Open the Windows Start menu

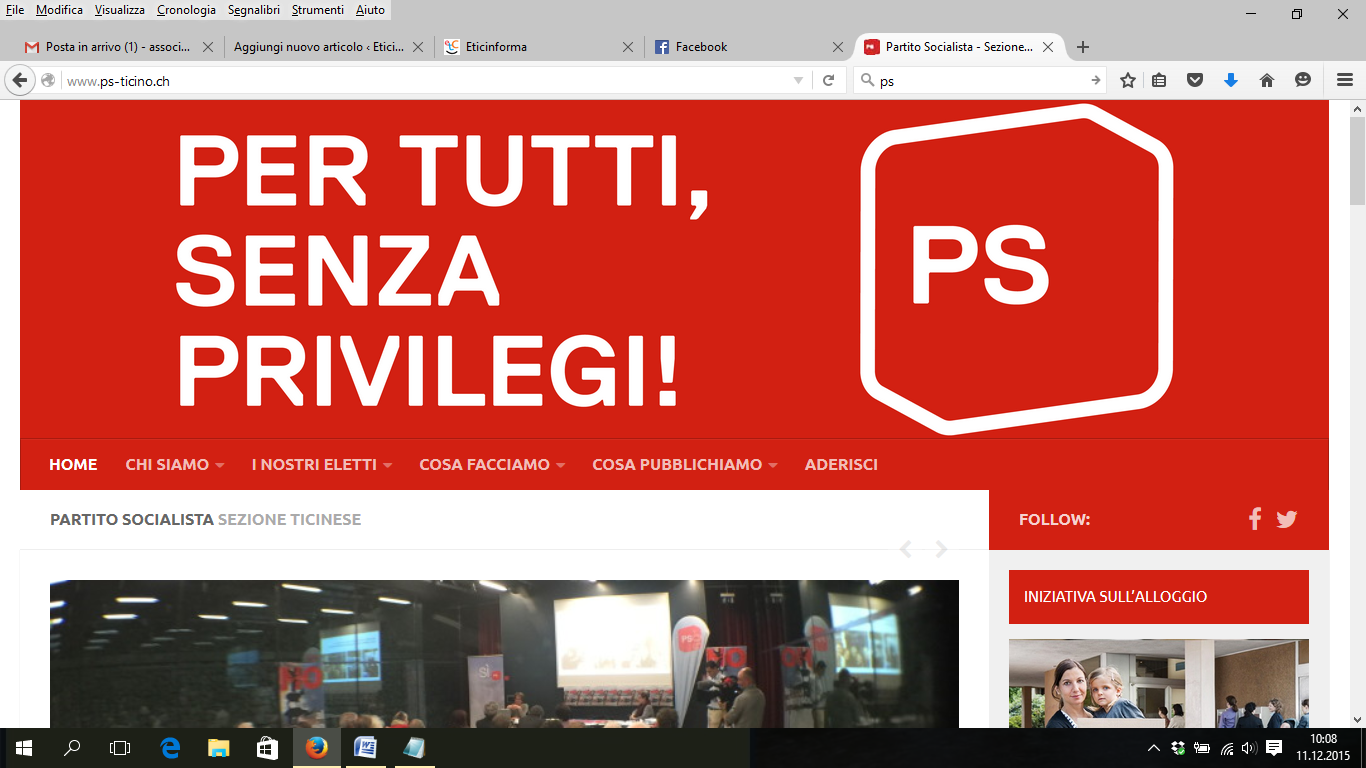[x=23, y=747]
